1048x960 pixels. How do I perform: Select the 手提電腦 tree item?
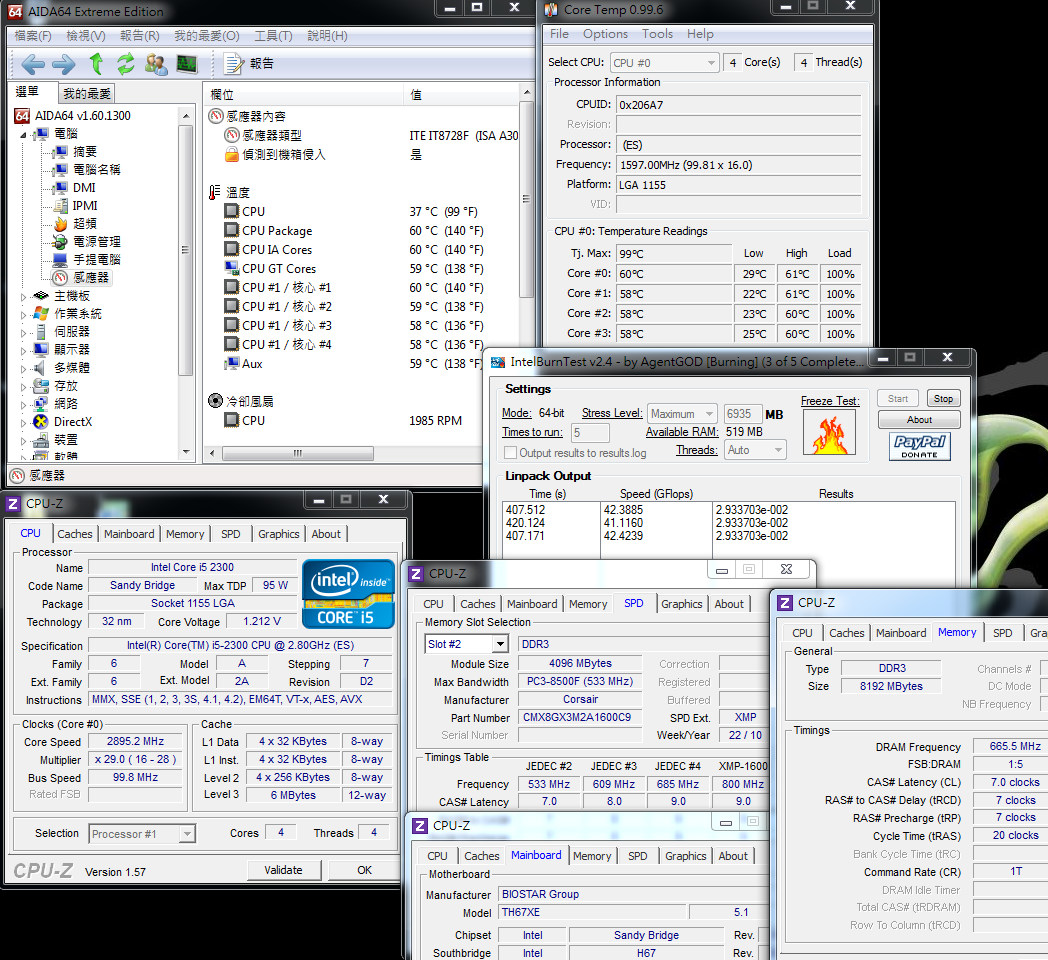[x=97, y=260]
